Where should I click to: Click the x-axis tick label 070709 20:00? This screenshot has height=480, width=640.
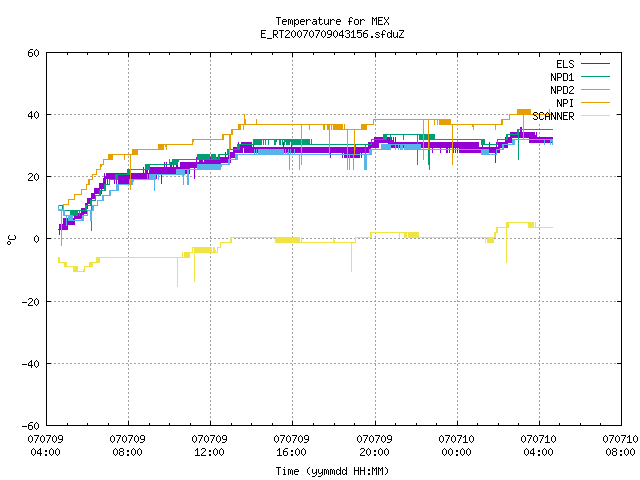point(374,445)
